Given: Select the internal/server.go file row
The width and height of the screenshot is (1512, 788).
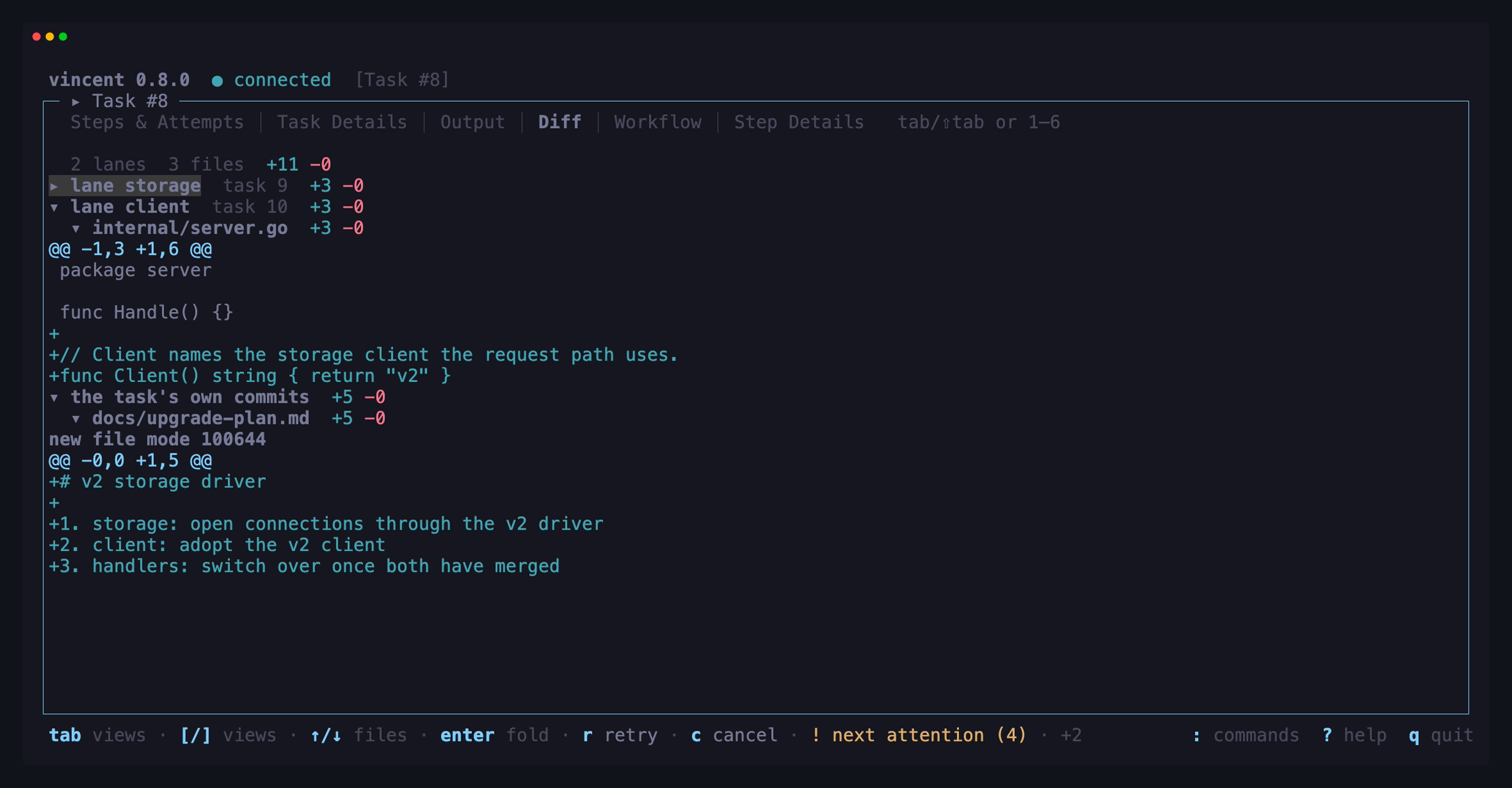Looking at the screenshot, I should tap(217, 228).
